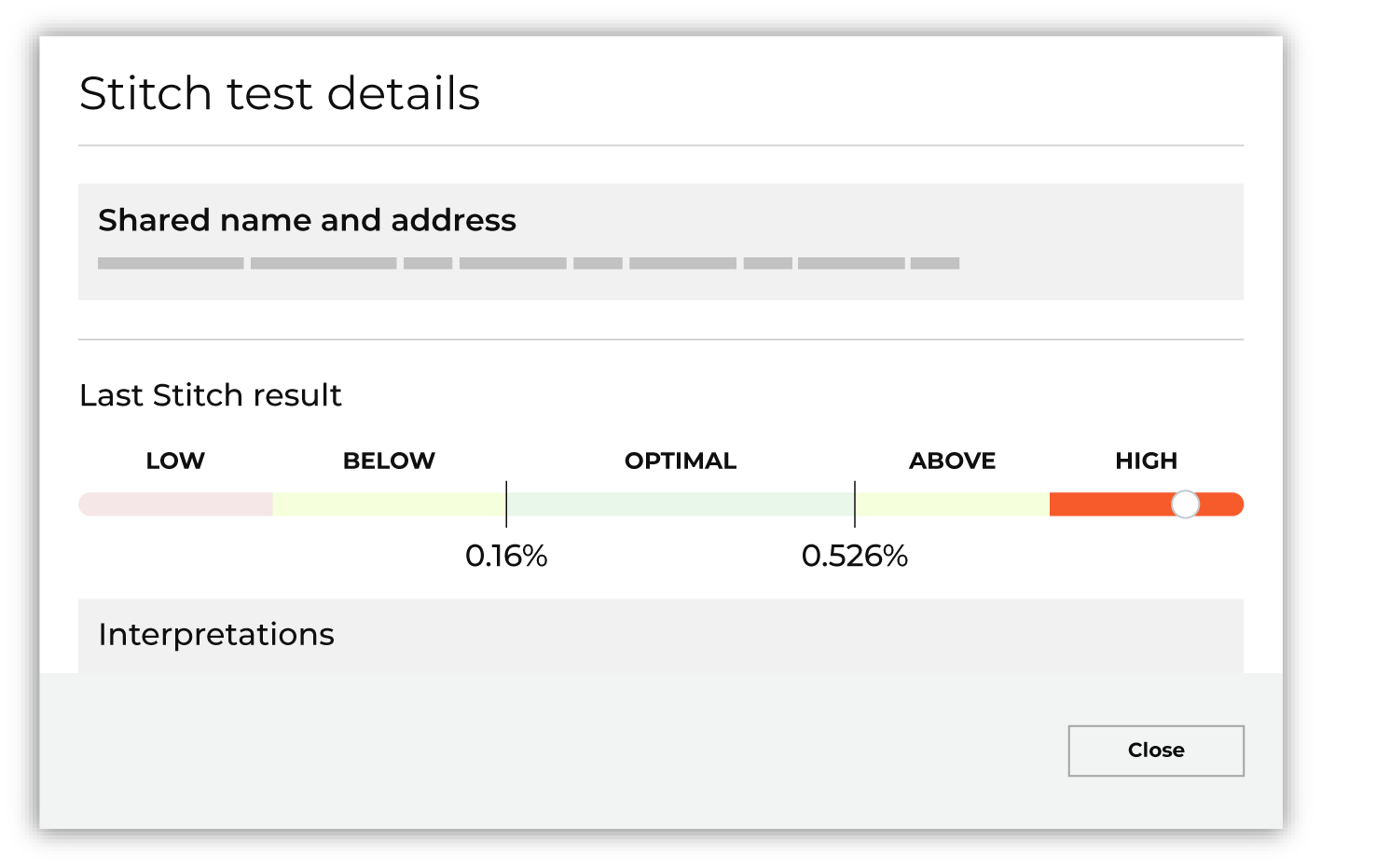The width and height of the screenshot is (1376, 868).
Task: Select the LOW segment of the result gauge
Action: pos(175,504)
